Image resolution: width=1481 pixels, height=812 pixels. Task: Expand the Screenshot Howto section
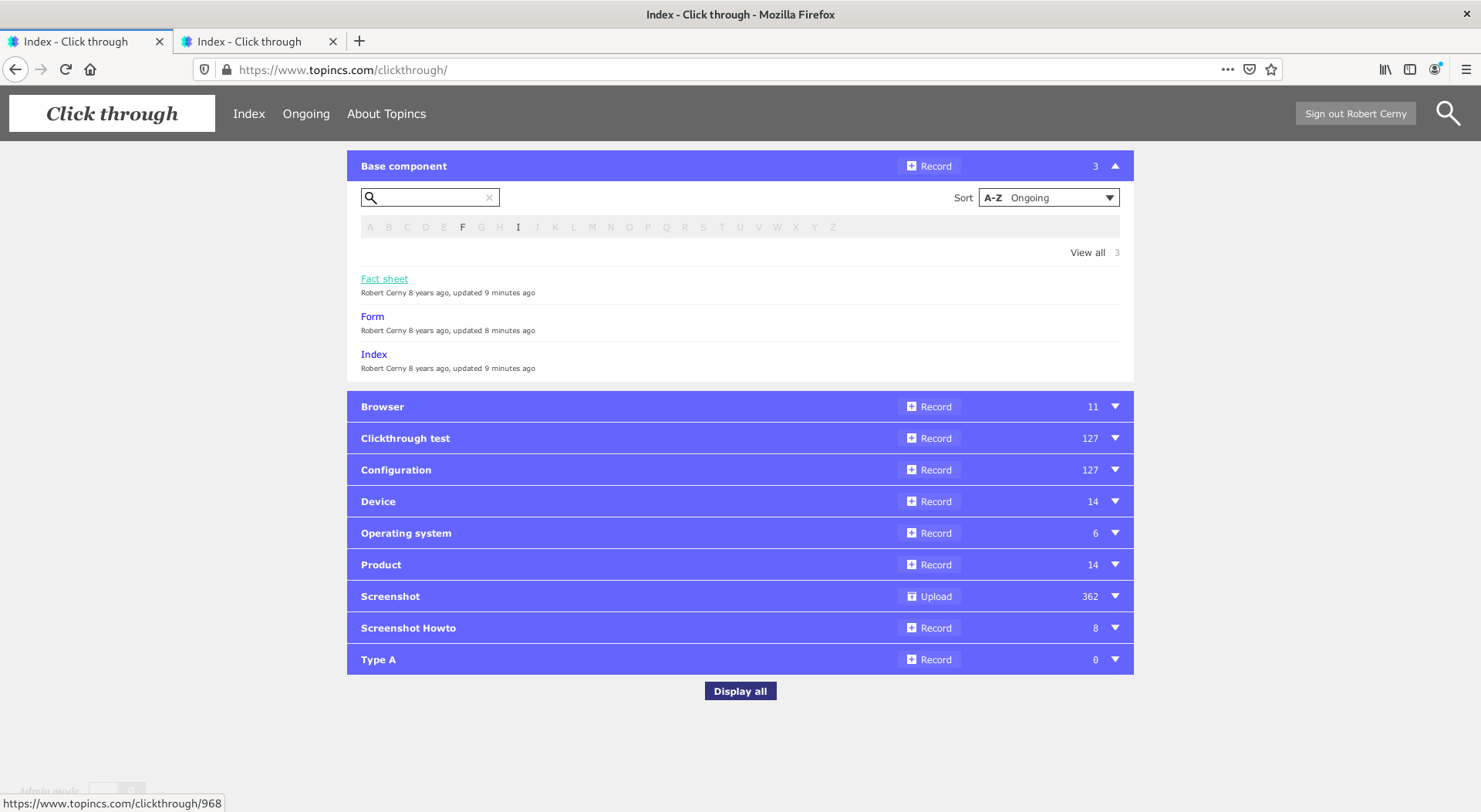click(x=1115, y=628)
